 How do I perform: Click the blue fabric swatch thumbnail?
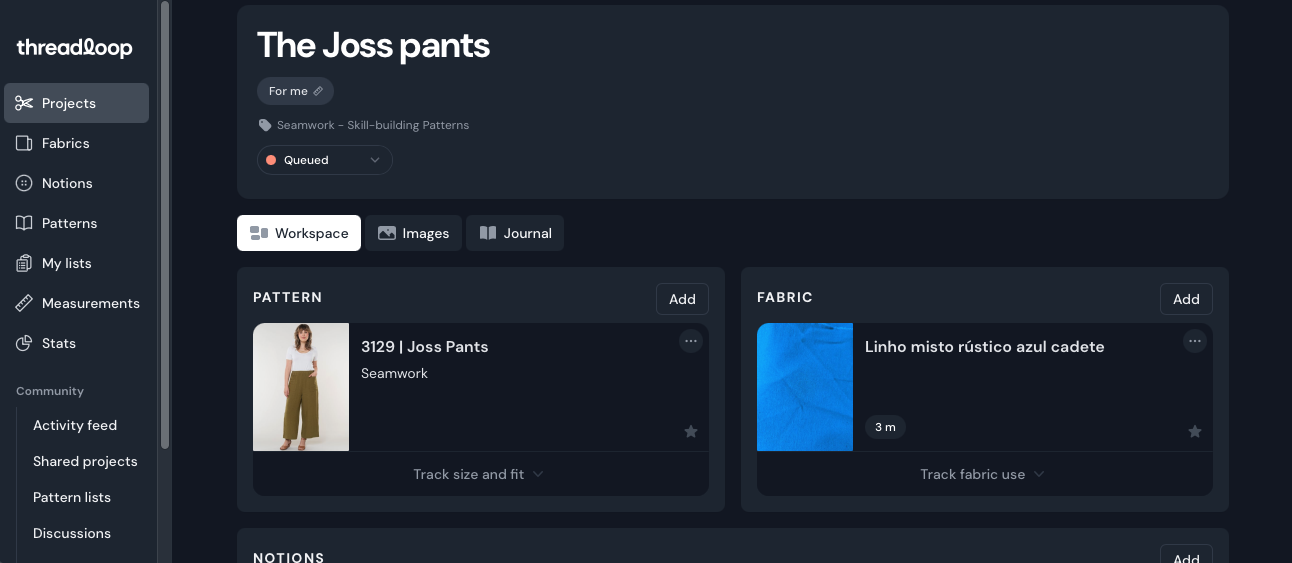[805, 387]
